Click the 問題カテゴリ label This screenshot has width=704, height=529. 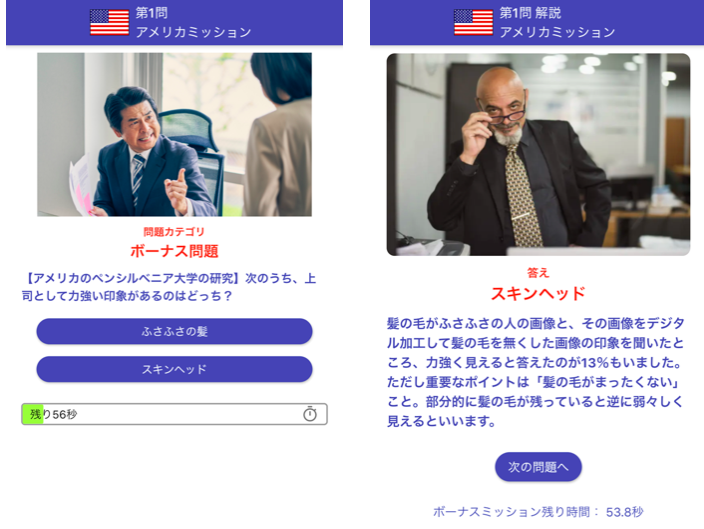click(x=174, y=232)
